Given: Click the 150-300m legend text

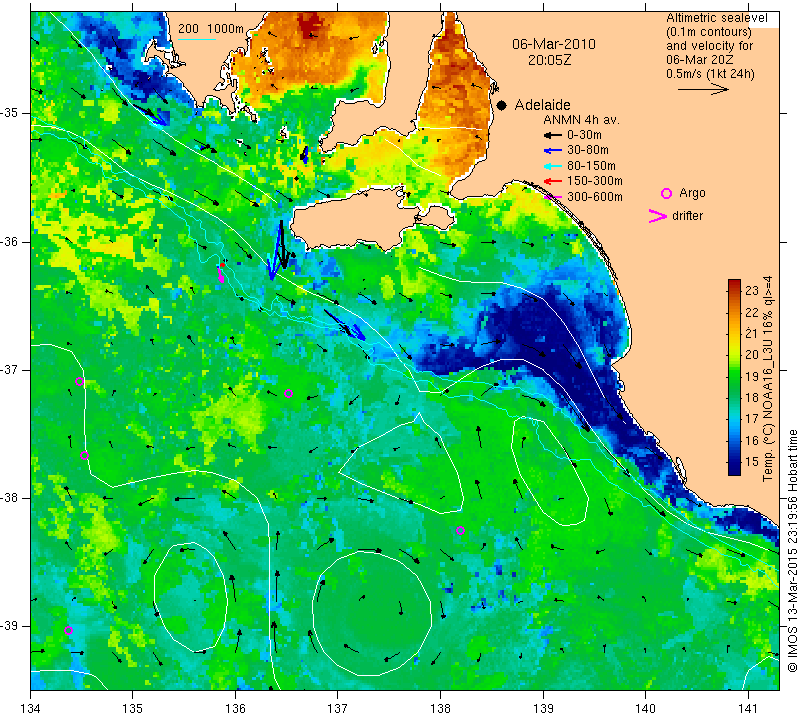Looking at the screenshot, I should (595, 181).
